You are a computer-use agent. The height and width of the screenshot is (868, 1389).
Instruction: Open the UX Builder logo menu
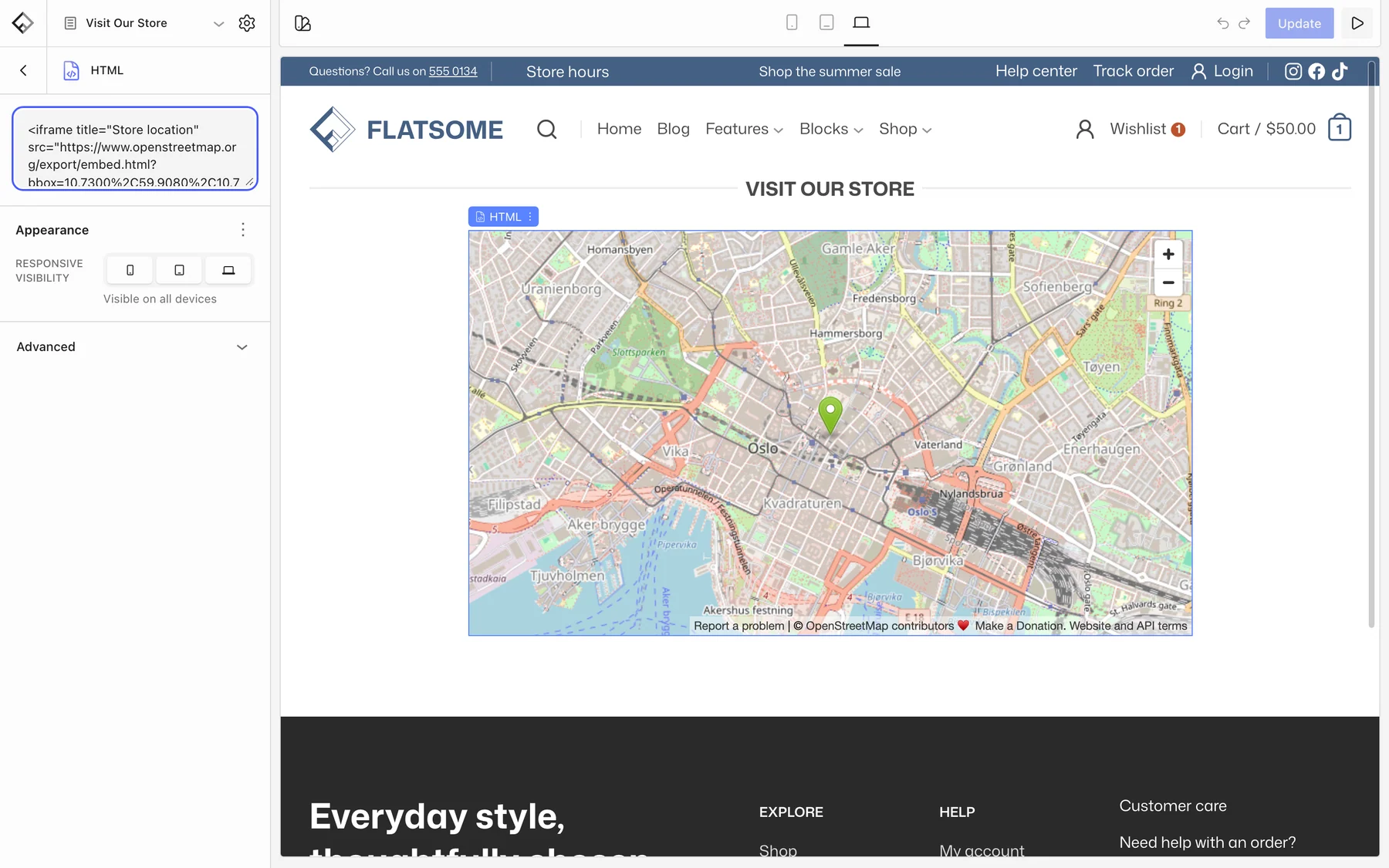point(23,23)
